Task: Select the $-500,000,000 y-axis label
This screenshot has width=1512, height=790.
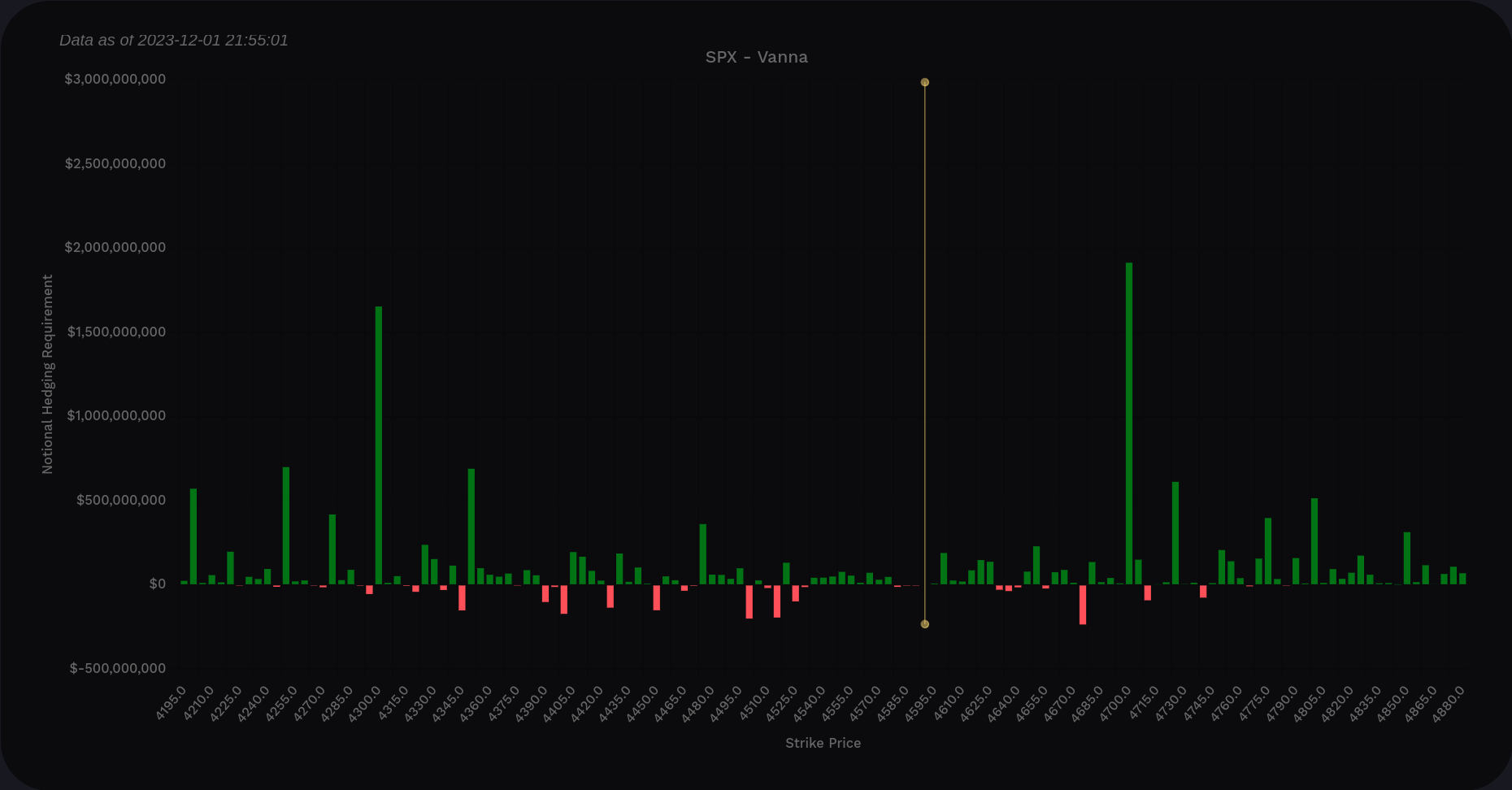Action: (118, 668)
